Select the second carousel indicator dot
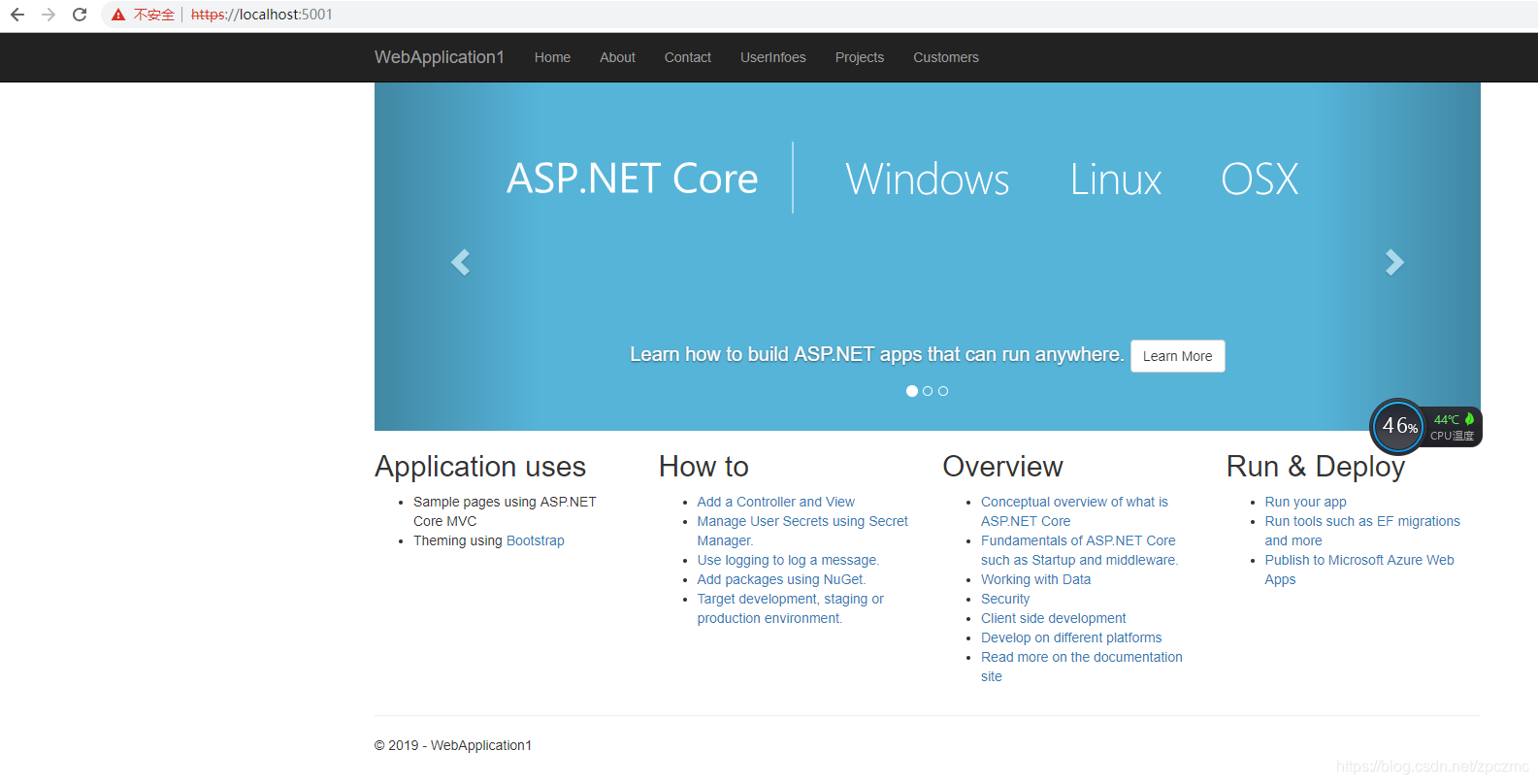 928,391
